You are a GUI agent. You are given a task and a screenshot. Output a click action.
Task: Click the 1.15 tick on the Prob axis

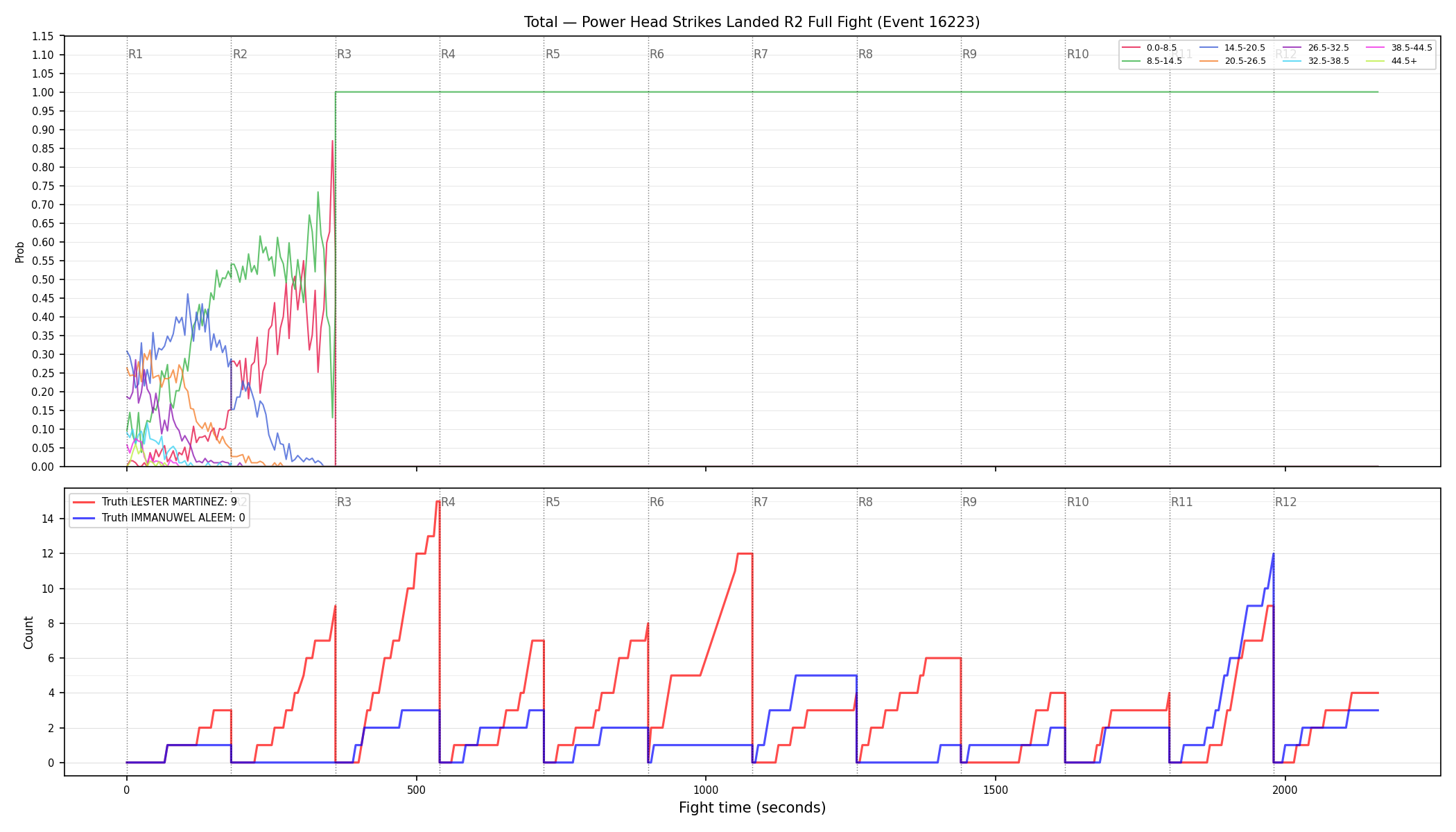pyautogui.click(x=43, y=36)
